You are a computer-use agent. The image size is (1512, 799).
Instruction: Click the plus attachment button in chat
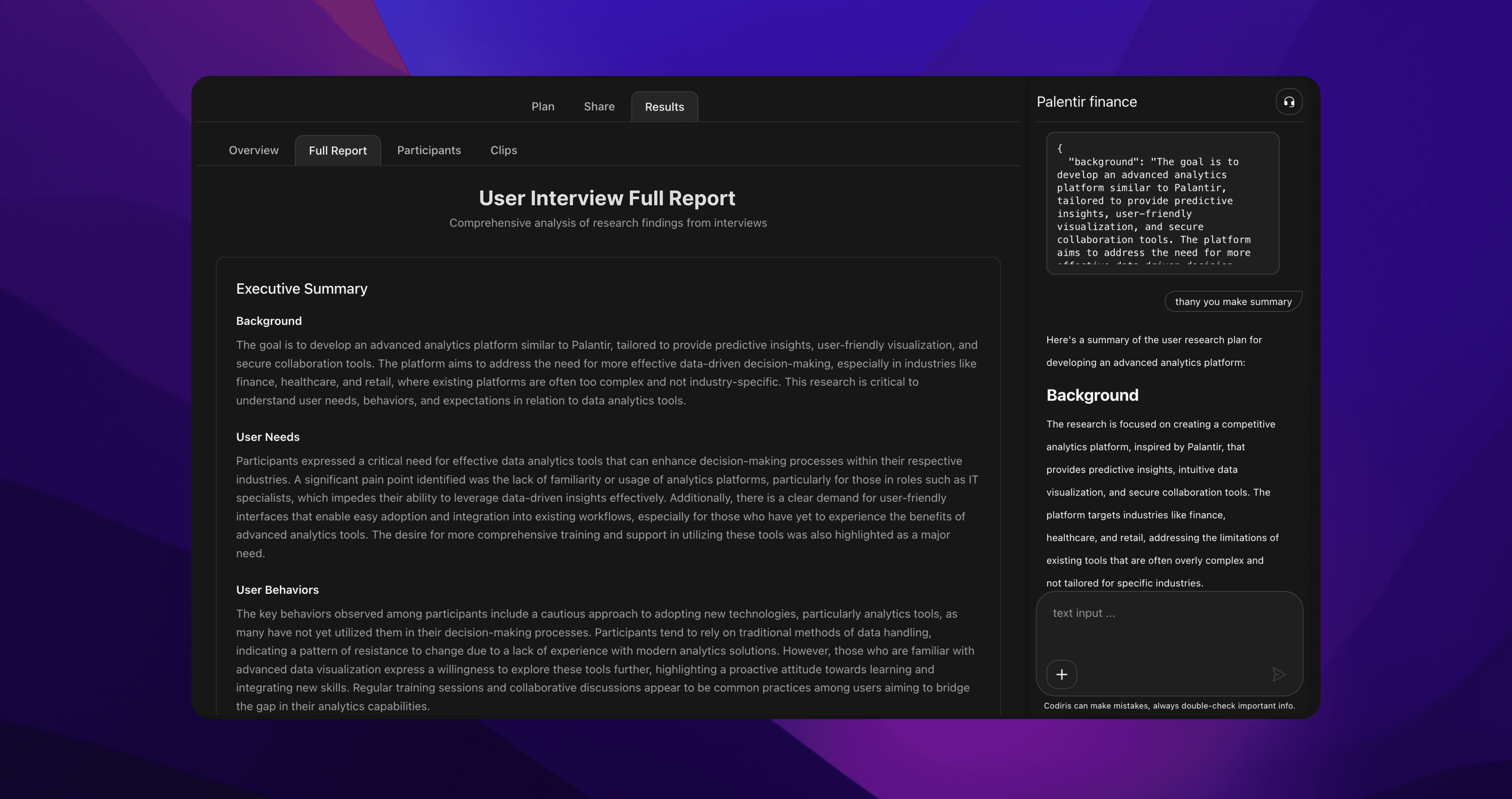(1061, 675)
